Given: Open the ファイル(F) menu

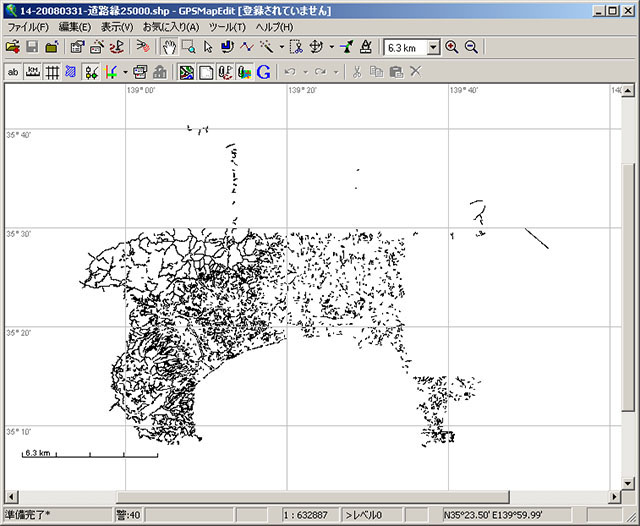Looking at the screenshot, I should pos(29,26).
